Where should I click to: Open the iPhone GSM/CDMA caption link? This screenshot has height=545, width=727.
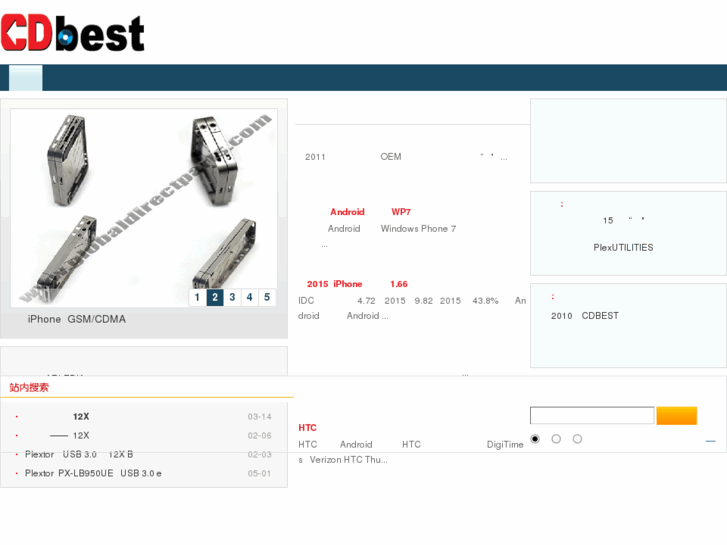click(77, 319)
